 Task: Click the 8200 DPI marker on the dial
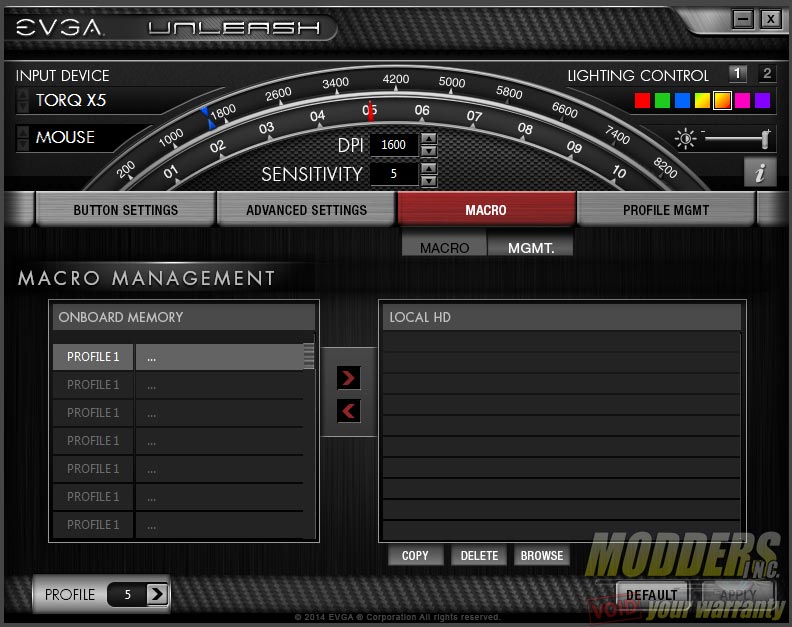coord(665,168)
